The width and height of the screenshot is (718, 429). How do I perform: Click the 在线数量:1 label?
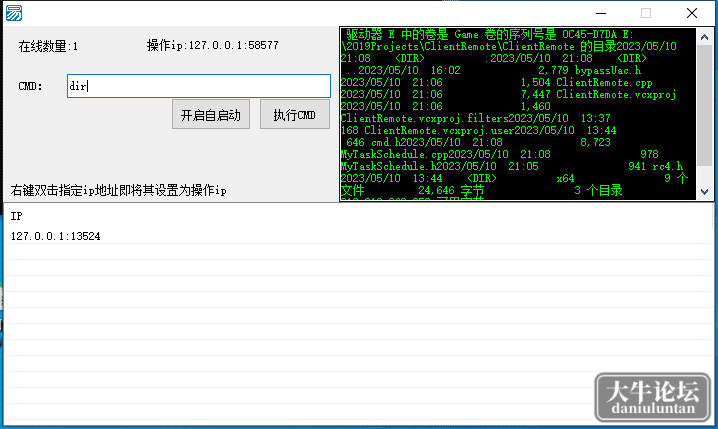tap(48, 46)
